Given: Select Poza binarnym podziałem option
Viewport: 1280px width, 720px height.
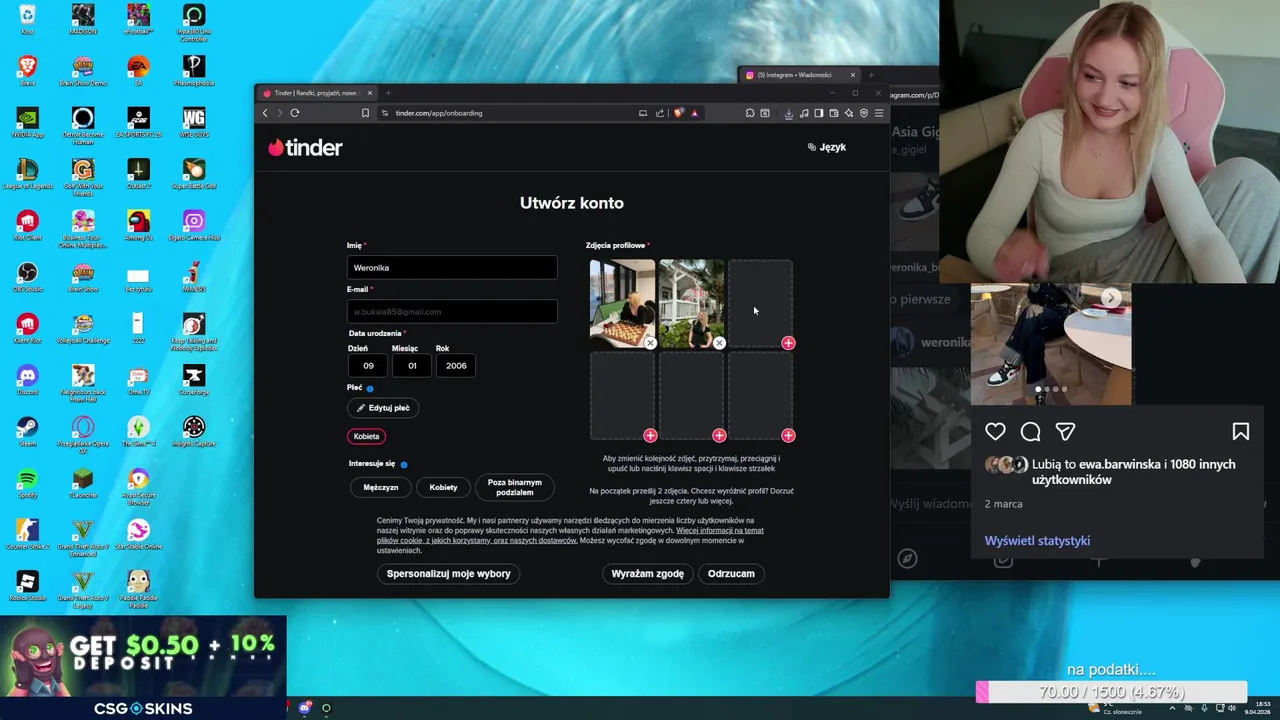Looking at the screenshot, I should tap(515, 487).
